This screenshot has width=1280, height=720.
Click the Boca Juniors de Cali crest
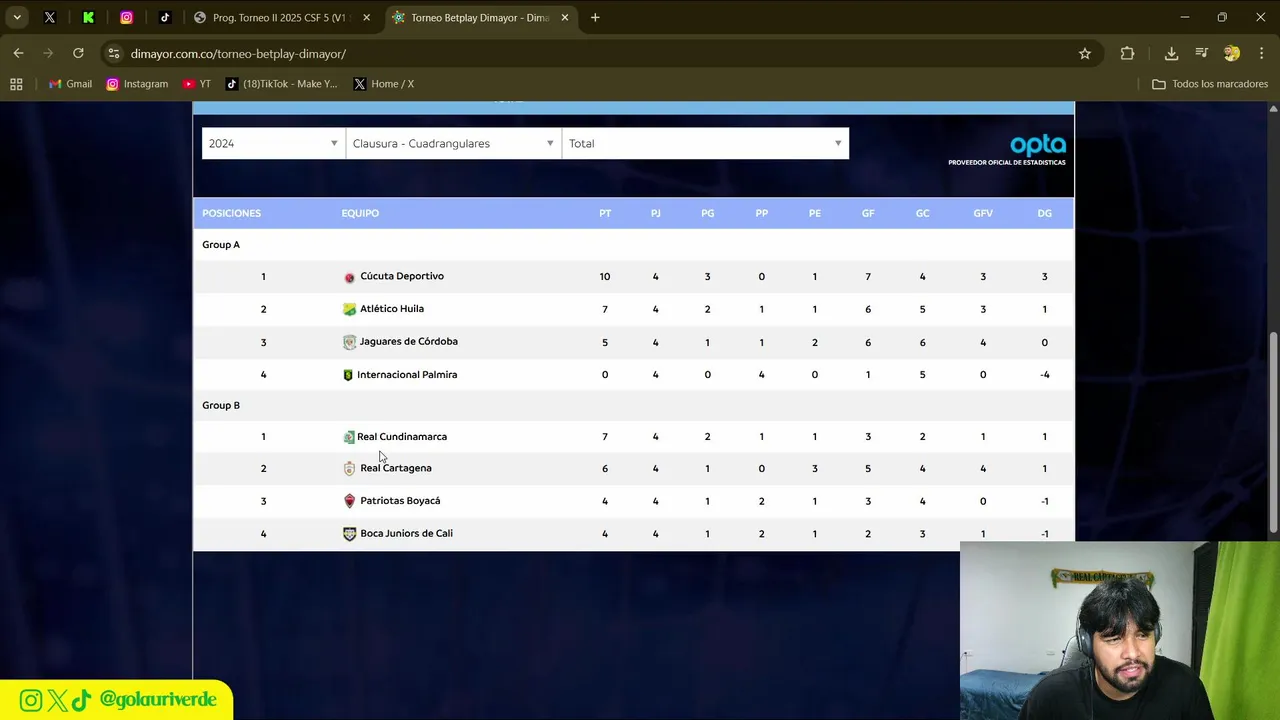(349, 534)
